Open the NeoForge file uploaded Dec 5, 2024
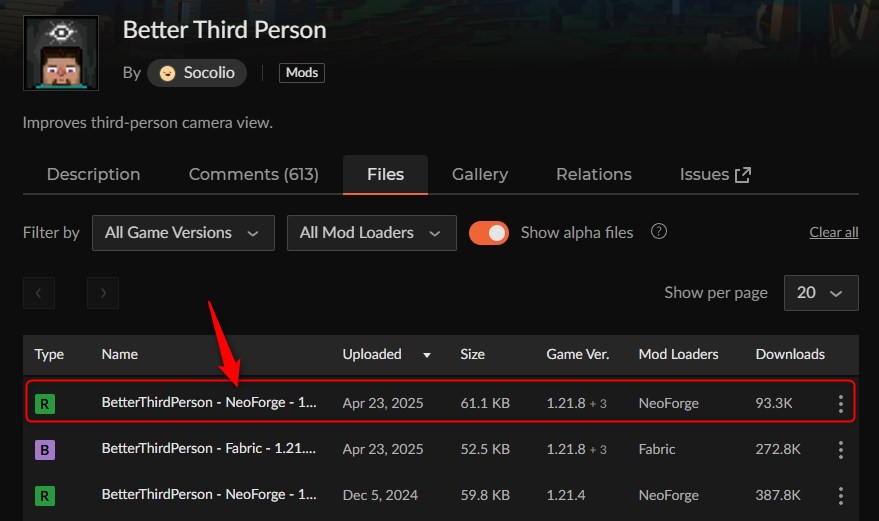 click(209, 494)
